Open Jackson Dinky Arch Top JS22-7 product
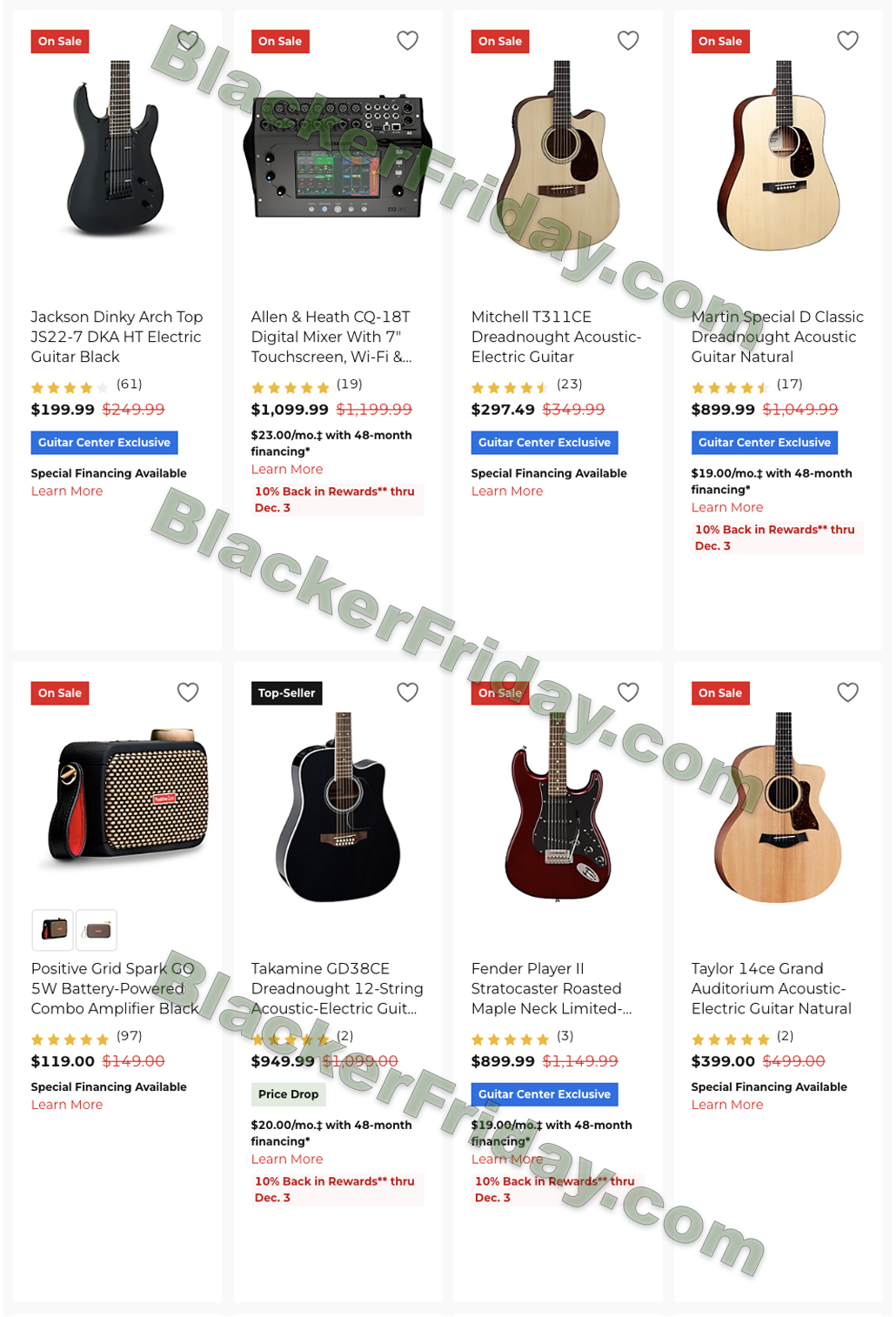Viewport: 896px width, 1317px height. 117,337
